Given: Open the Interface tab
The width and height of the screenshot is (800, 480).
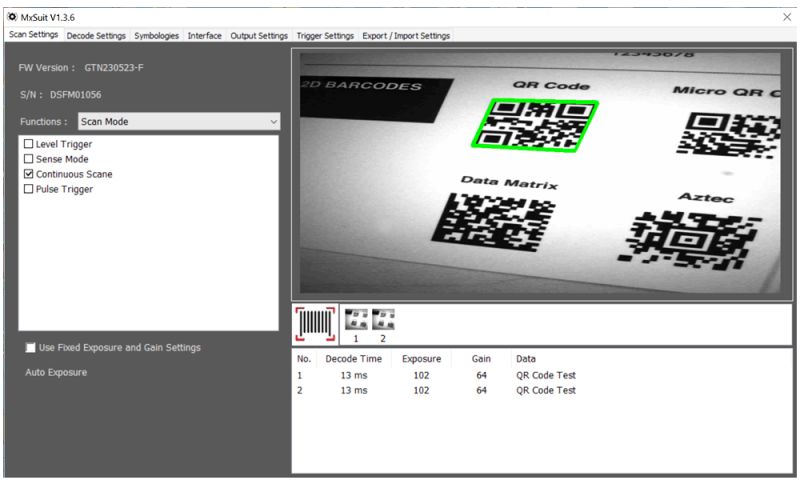Looking at the screenshot, I should coord(205,36).
